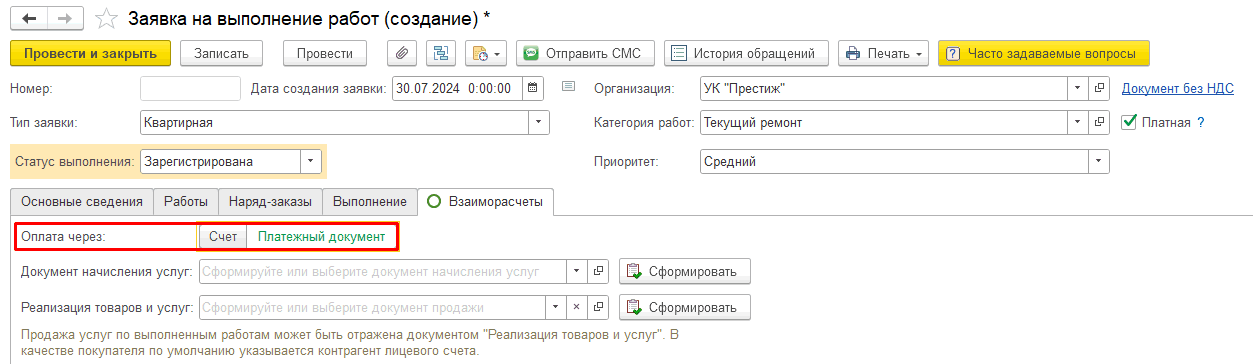Click the Дата создания заявки field
This screenshot has width=1253, height=364.
pos(458,88)
